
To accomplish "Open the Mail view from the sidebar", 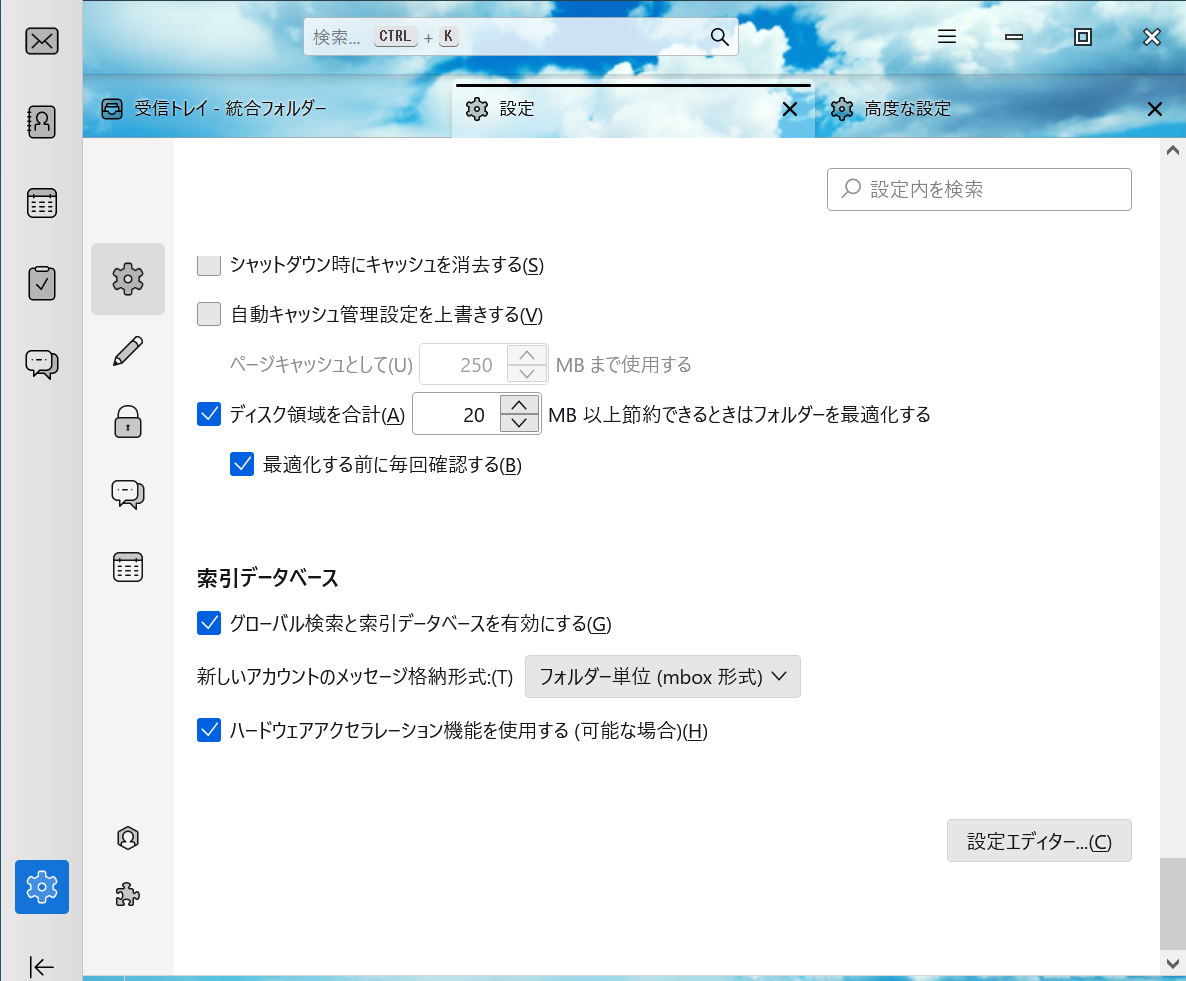I will [41, 41].
